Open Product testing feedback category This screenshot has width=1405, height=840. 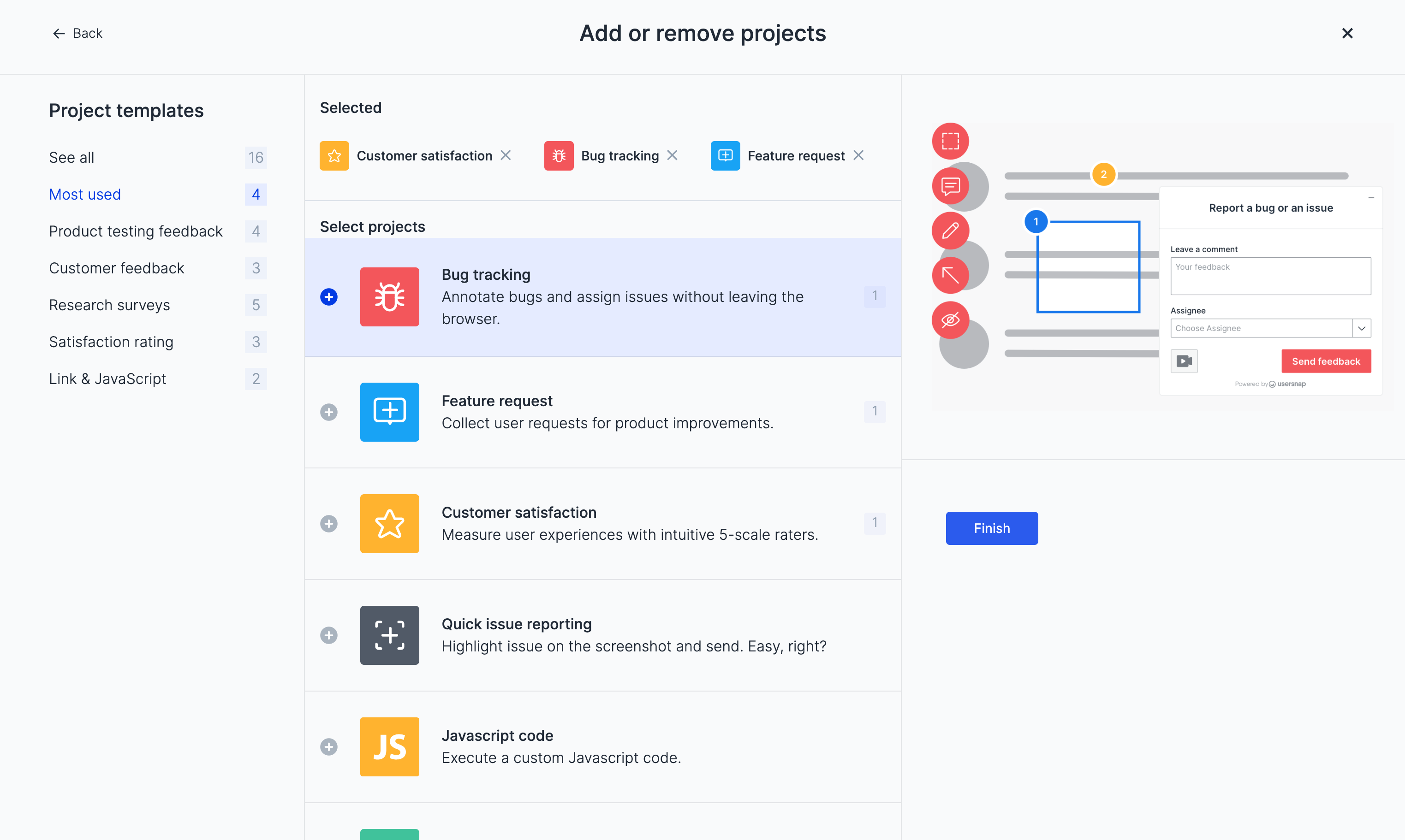tap(135, 231)
